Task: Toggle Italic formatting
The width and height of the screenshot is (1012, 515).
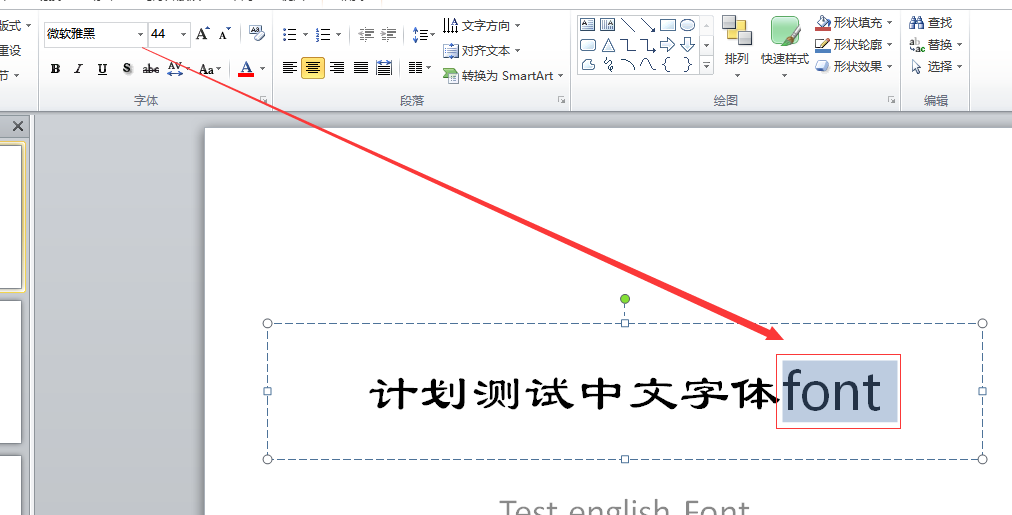Action: click(79, 69)
